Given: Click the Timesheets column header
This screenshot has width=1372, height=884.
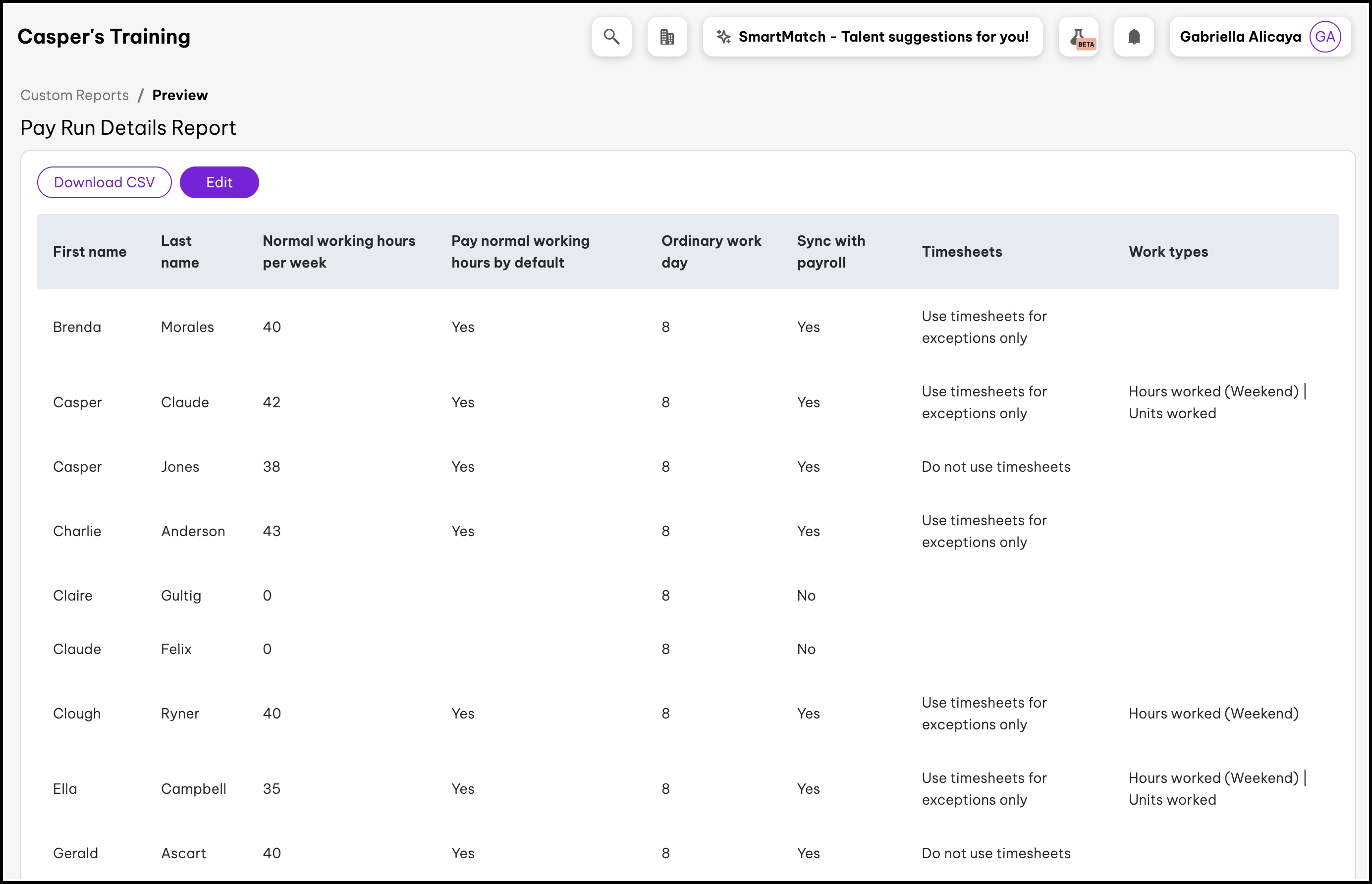Looking at the screenshot, I should (x=962, y=252).
